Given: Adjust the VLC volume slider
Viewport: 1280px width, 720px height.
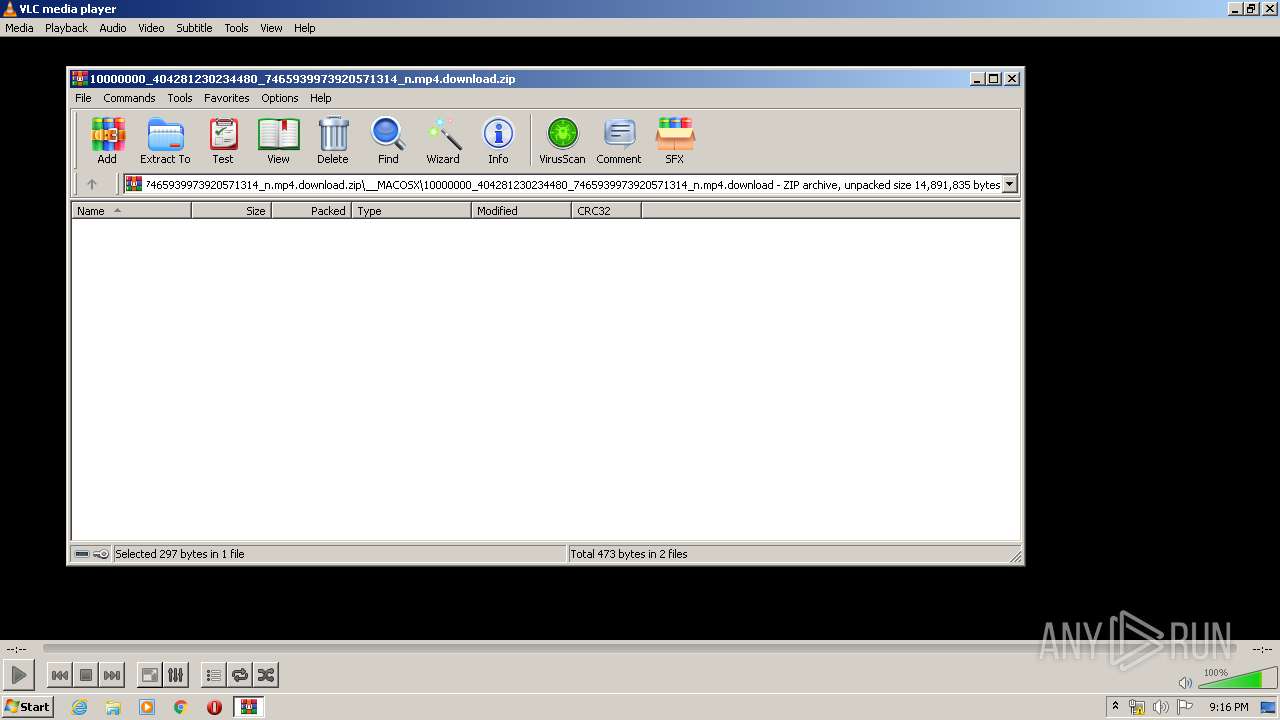Looking at the screenshot, I should 1236,679.
